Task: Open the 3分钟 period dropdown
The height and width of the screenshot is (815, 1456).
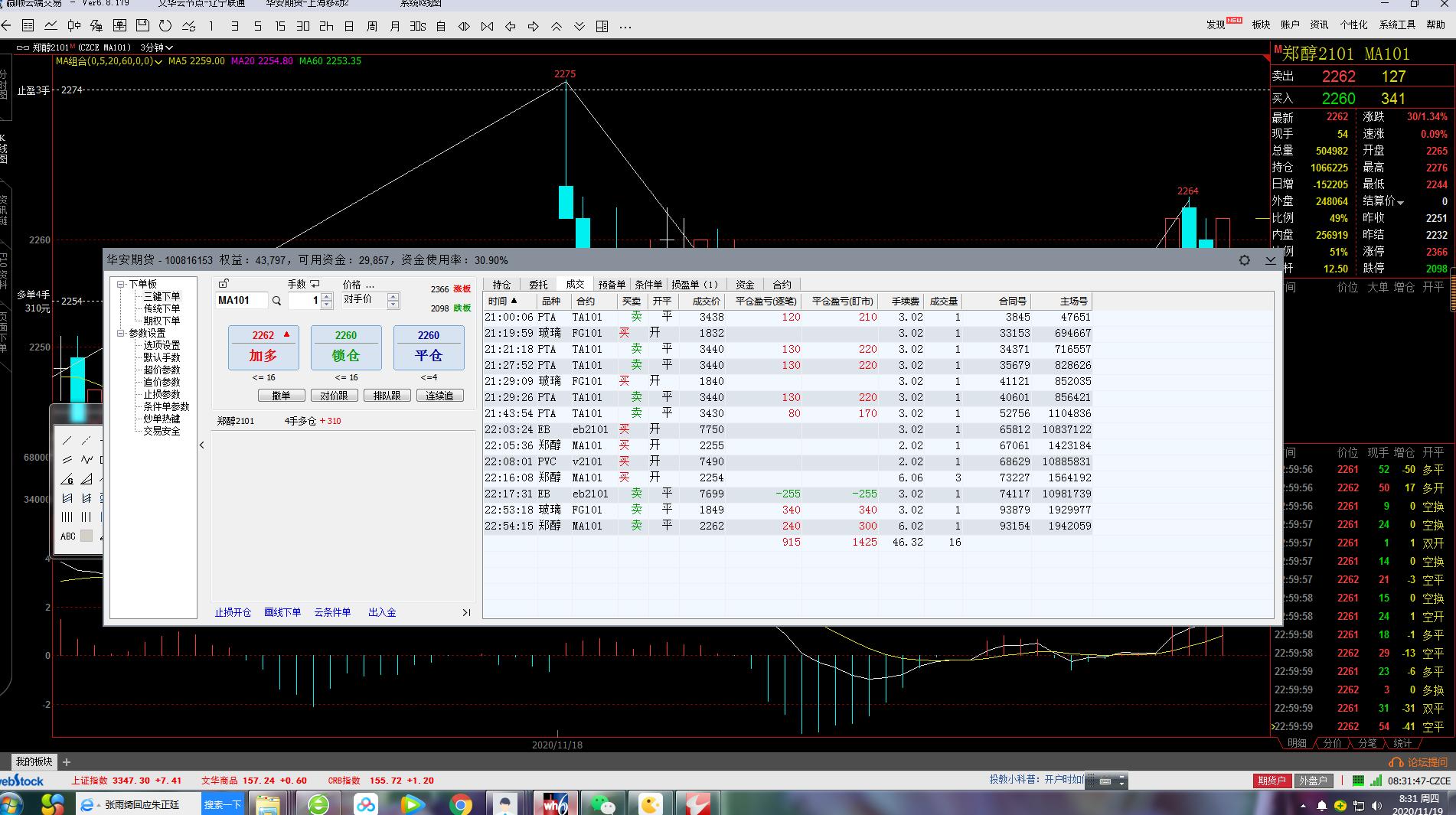Action: [x=157, y=47]
